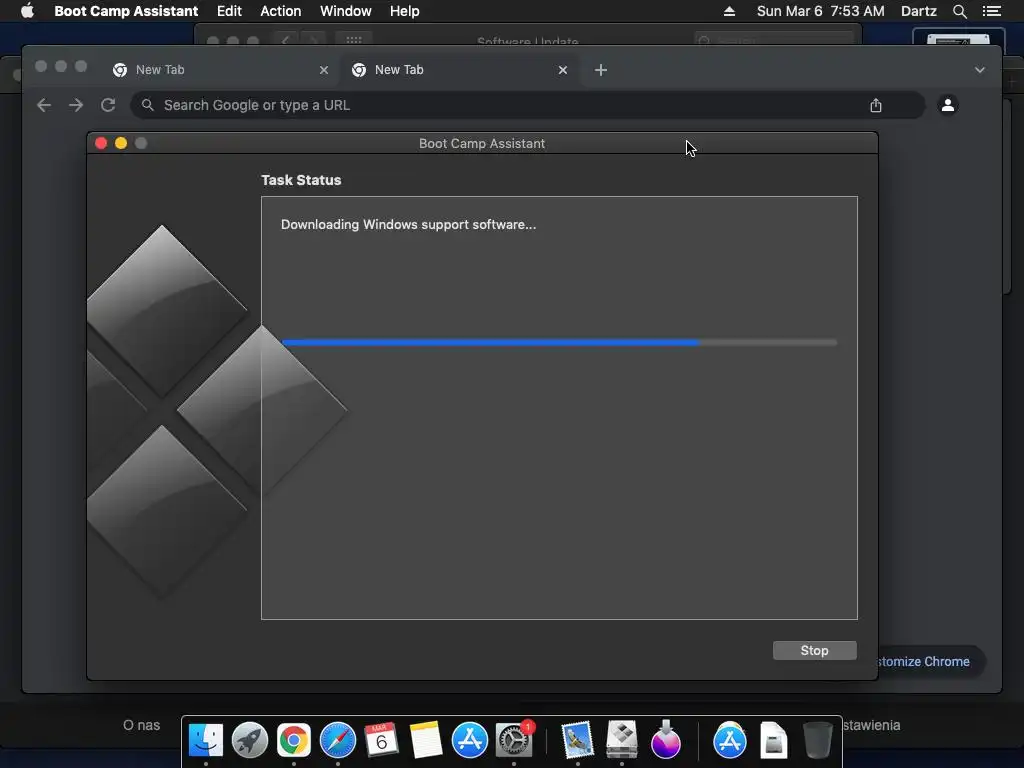Screen dimensions: 1024x768
Task: Open the Boot Camp Assistant application menu
Action: [126, 11]
